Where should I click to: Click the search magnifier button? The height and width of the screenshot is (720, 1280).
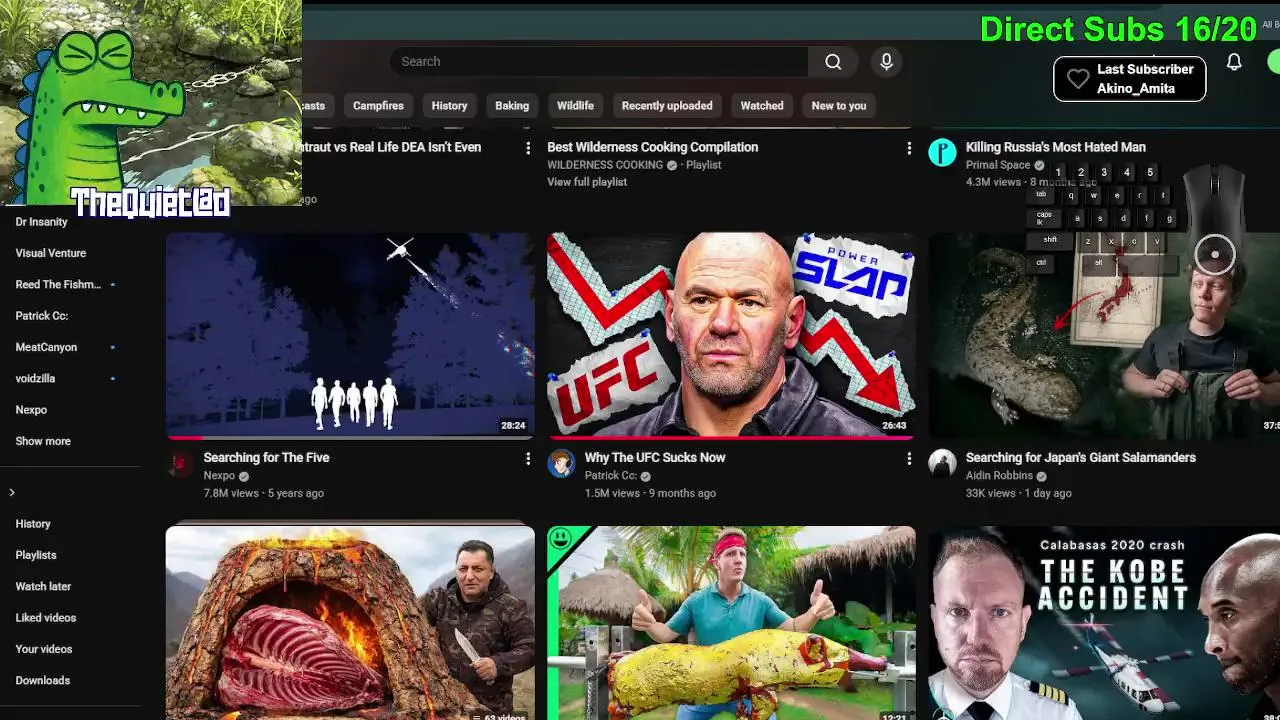[833, 62]
